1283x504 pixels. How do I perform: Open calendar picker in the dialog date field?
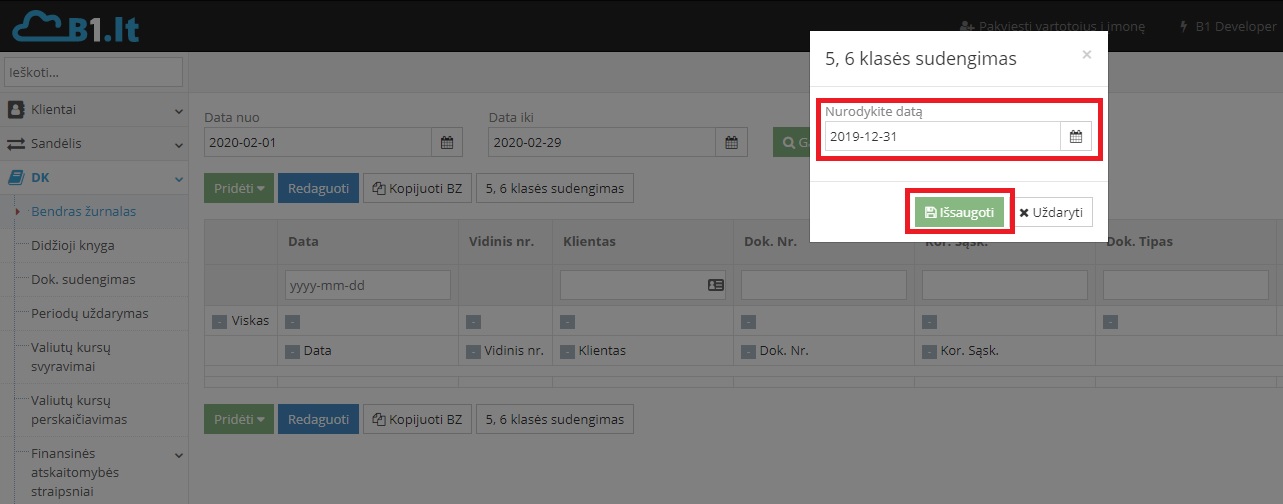[1075, 137]
